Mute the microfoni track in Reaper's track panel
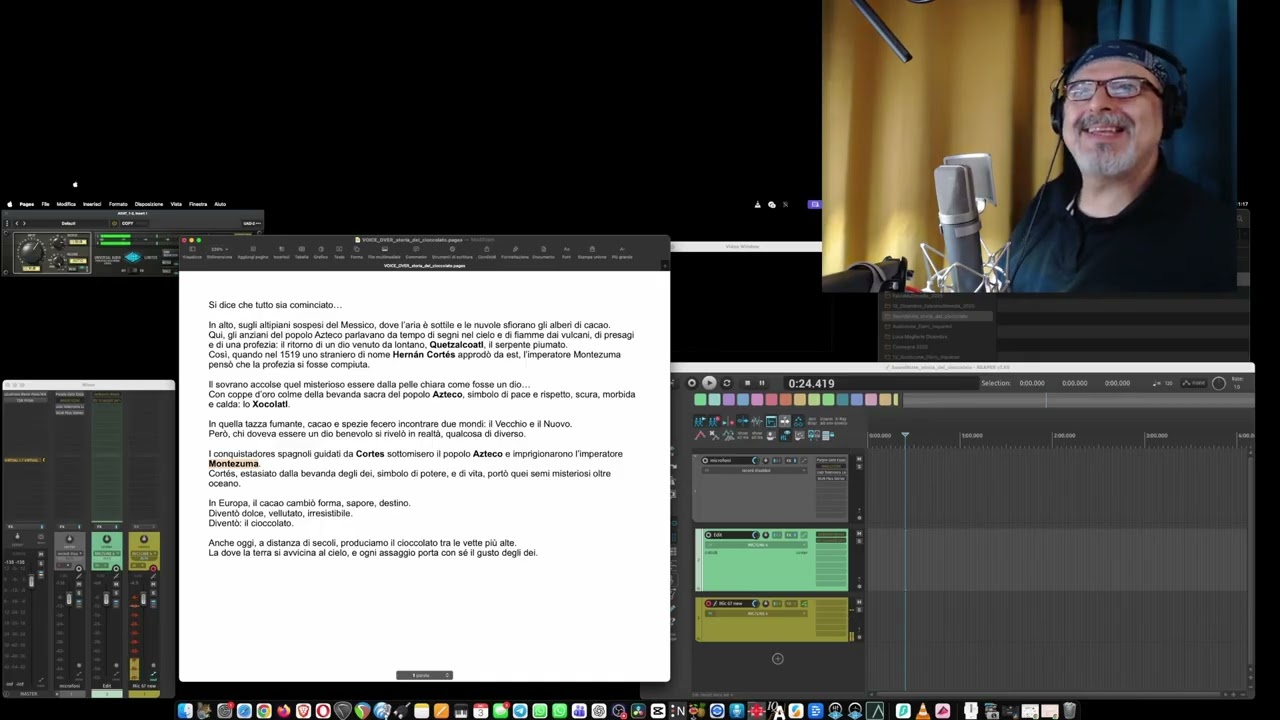The height and width of the screenshot is (720, 1280). 859,459
